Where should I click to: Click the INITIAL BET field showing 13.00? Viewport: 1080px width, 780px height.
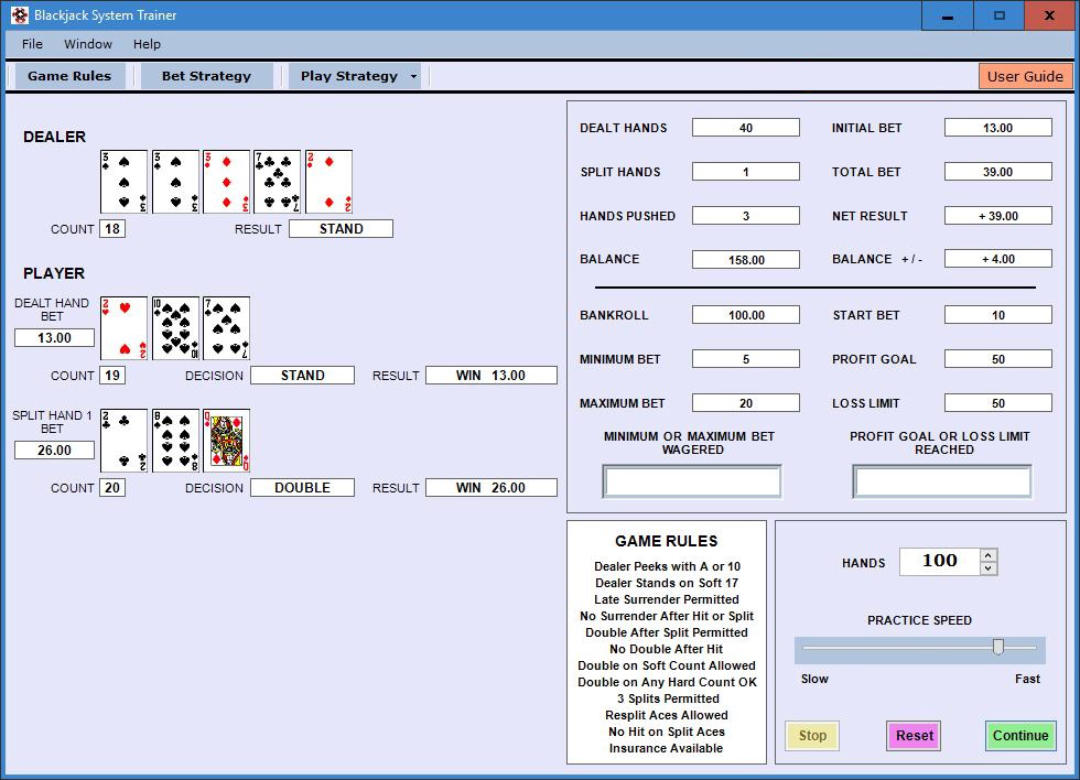pyautogui.click(x=998, y=127)
